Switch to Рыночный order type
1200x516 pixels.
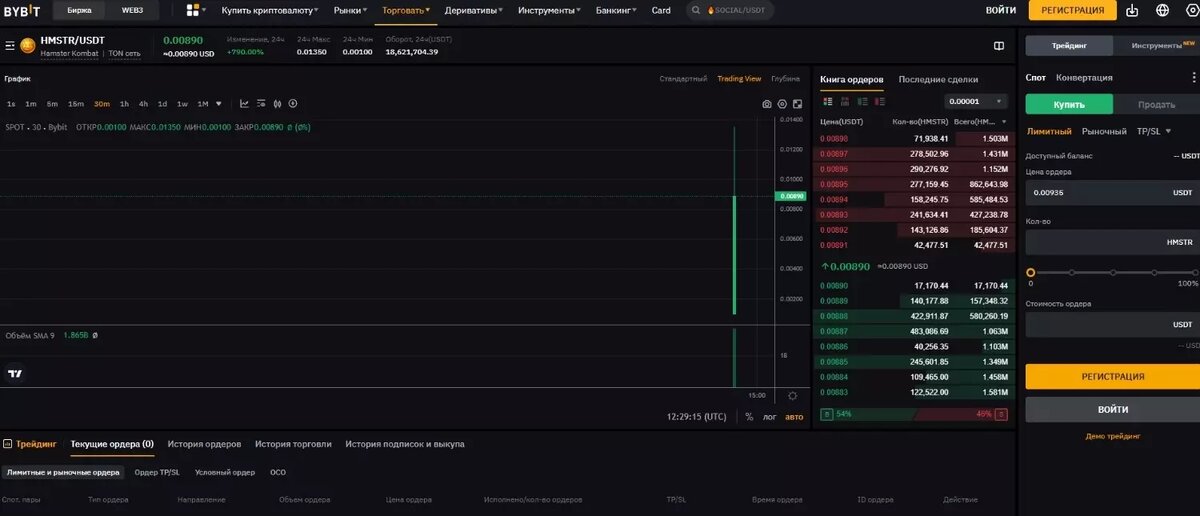[x=1104, y=131]
